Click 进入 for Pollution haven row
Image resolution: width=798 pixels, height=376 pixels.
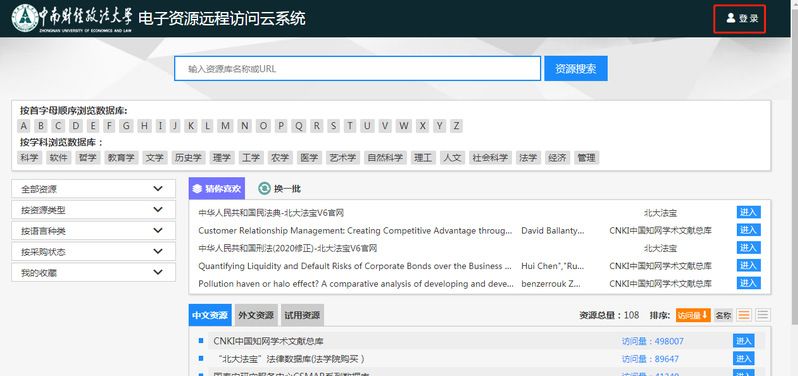coord(749,283)
